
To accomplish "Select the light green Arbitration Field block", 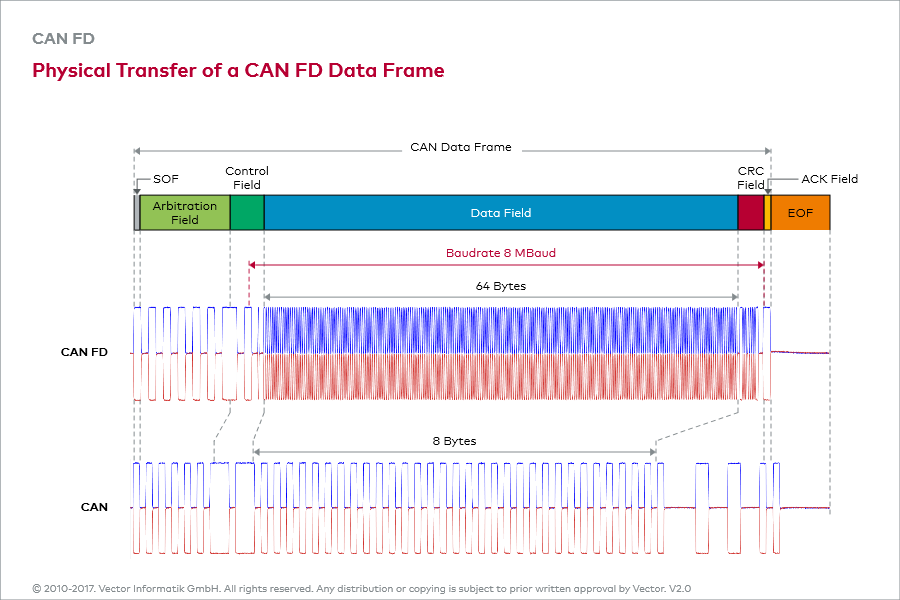I will click(185, 213).
